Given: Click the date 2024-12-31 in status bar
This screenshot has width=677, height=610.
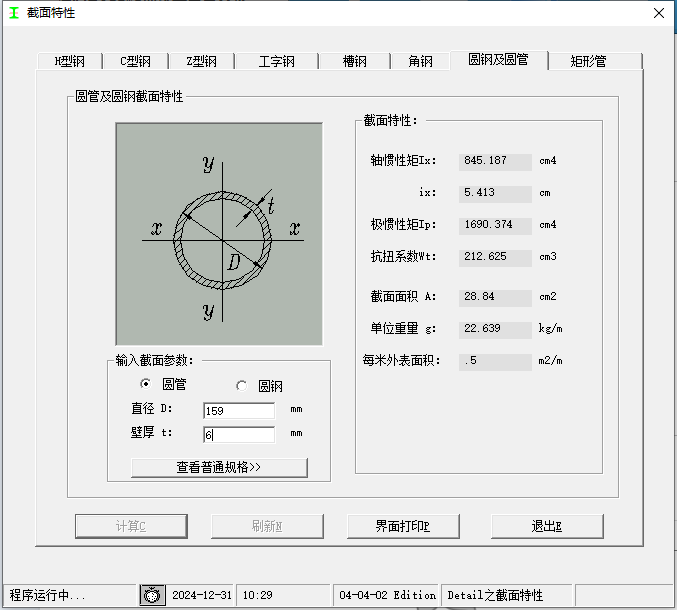Looking at the screenshot, I should (x=202, y=595).
